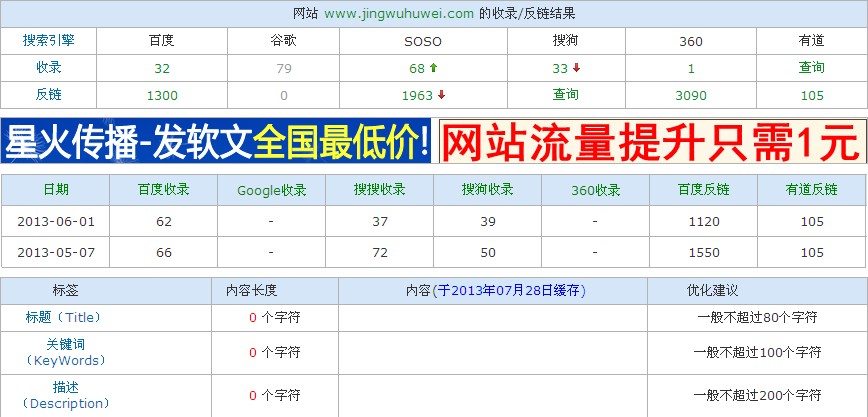Click the red down arrow beside SOSO 1963

click(x=441, y=95)
